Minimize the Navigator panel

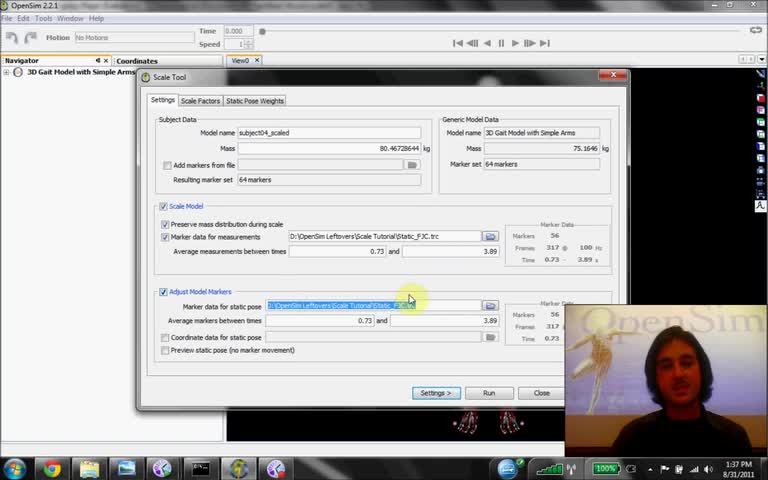[x=97, y=61]
